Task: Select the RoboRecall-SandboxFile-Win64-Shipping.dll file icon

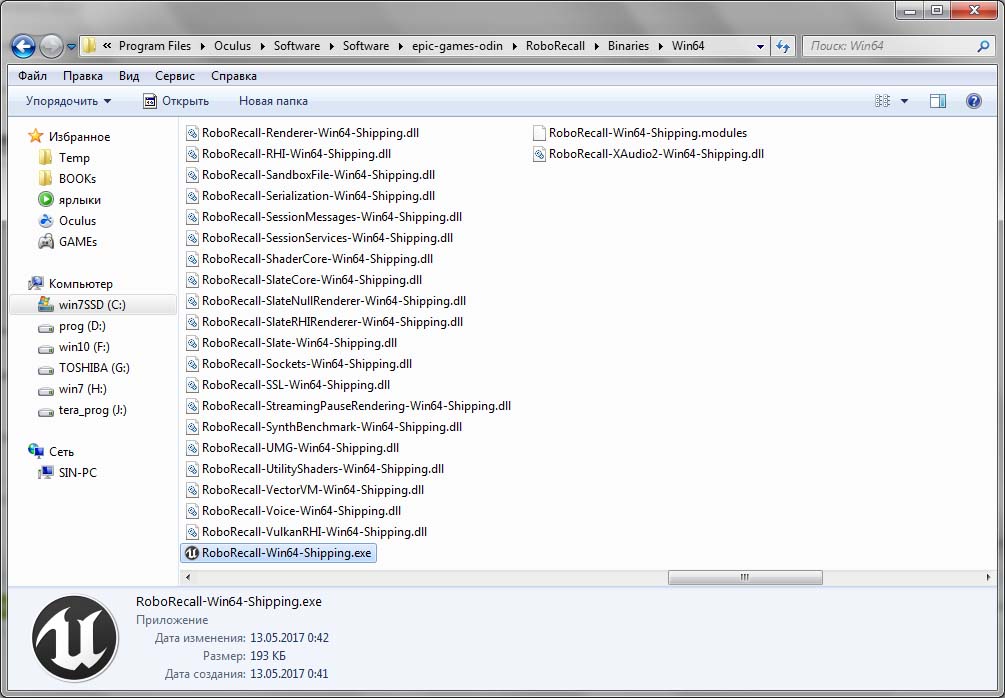Action: [192, 175]
